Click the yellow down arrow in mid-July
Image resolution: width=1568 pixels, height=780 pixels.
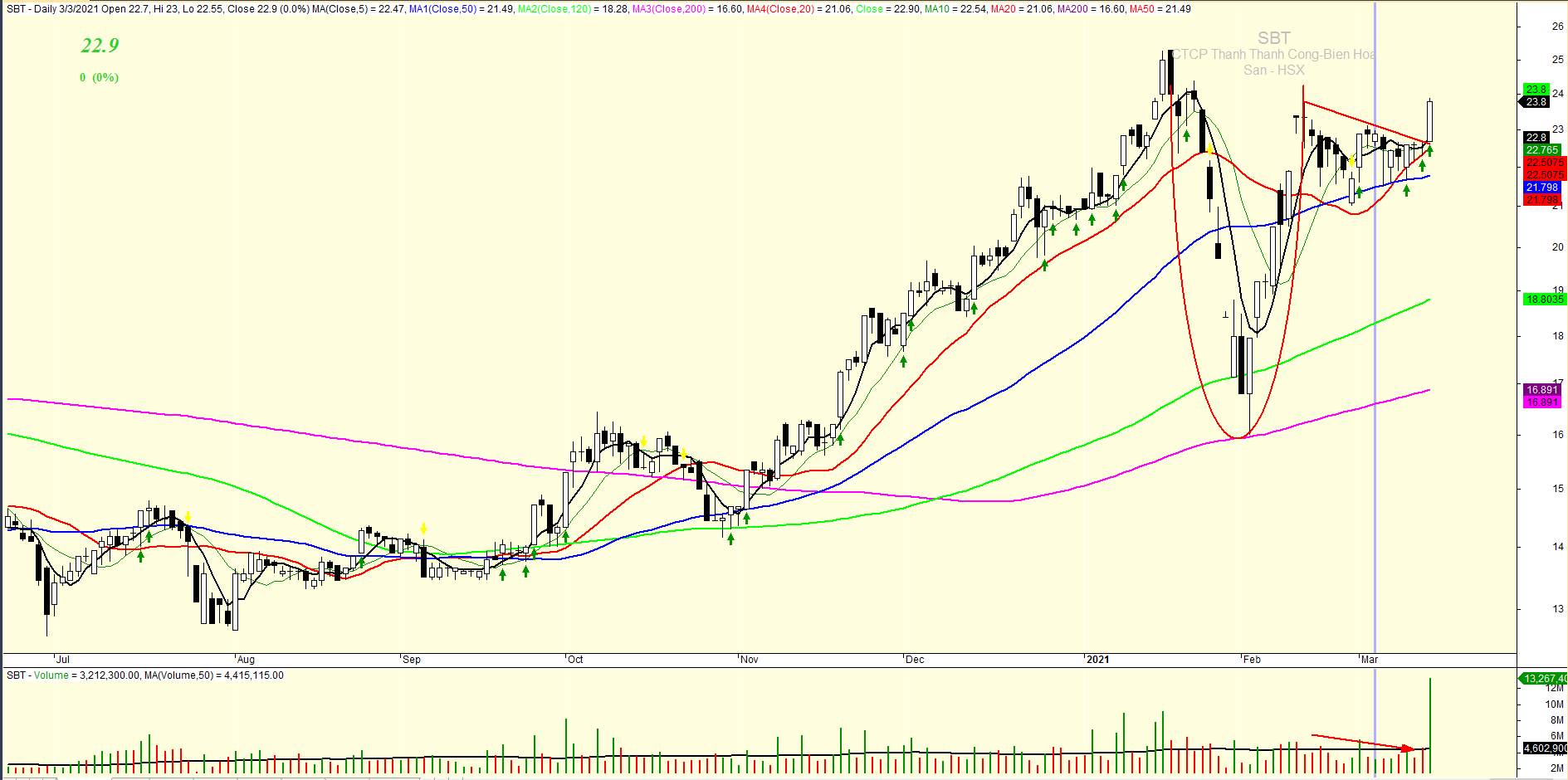(188, 516)
